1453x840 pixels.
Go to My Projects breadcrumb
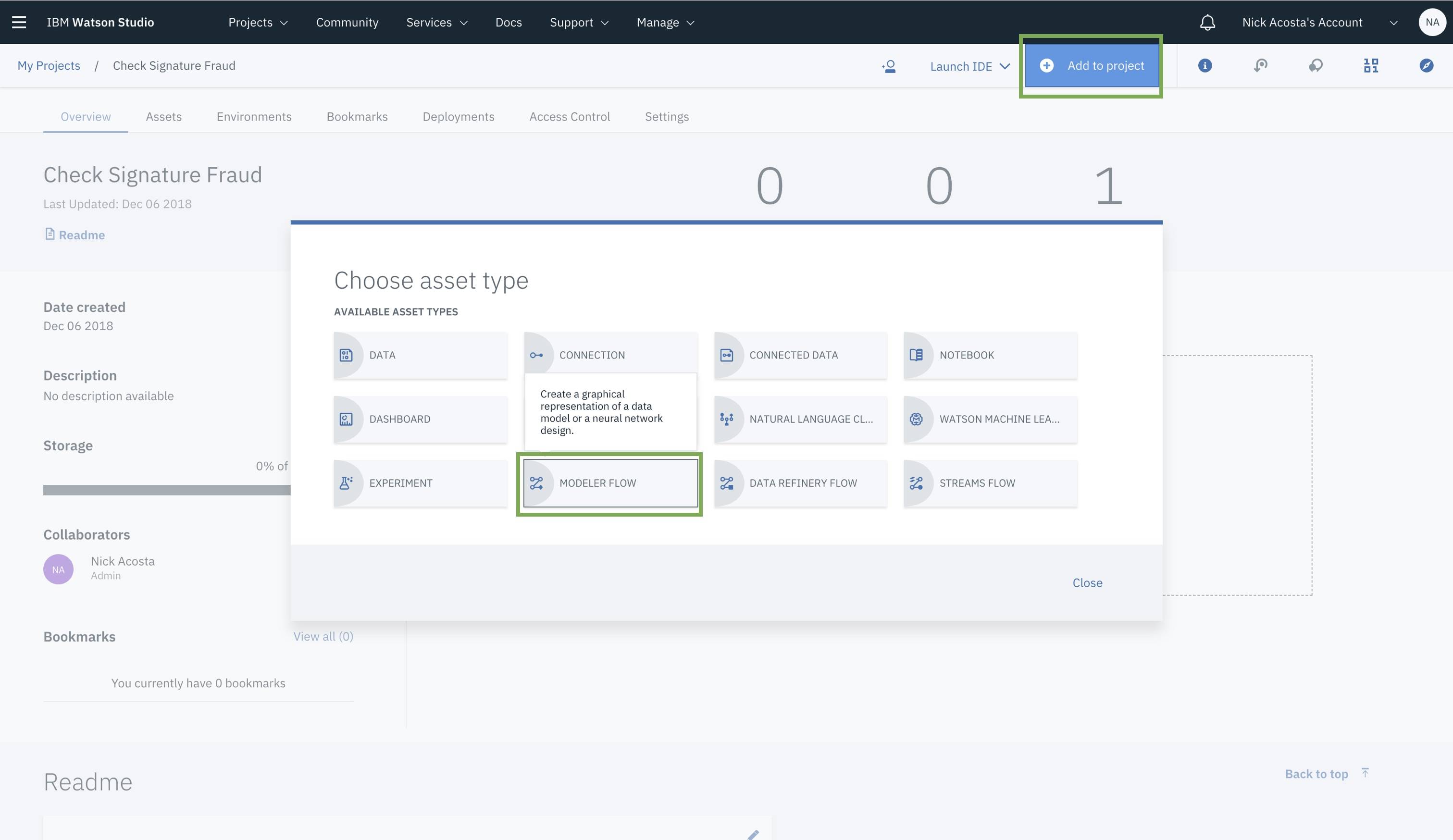tap(49, 66)
